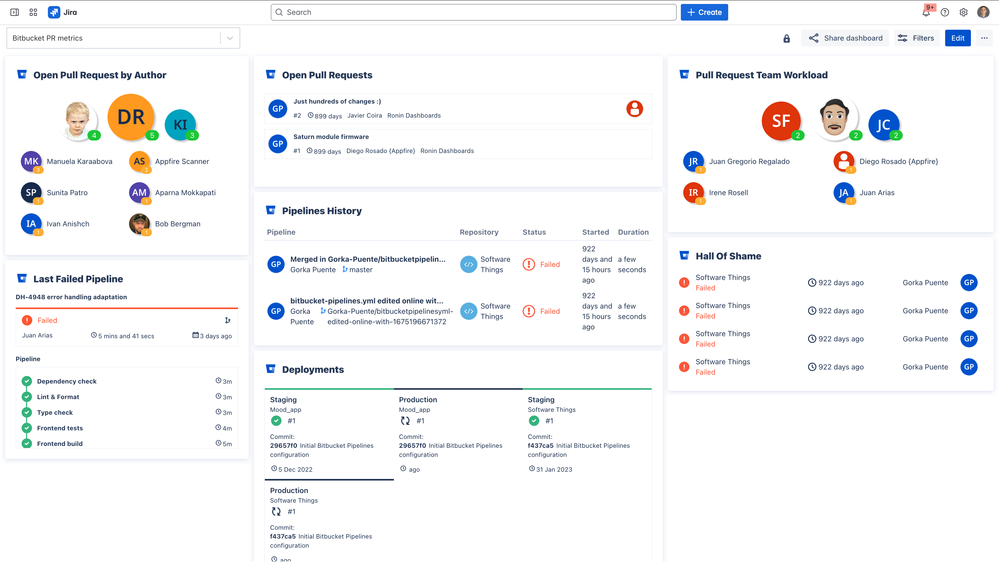Click '5 Dec 2022' deployment date
This screenshot has height=562, width=999.
(295, 469)
